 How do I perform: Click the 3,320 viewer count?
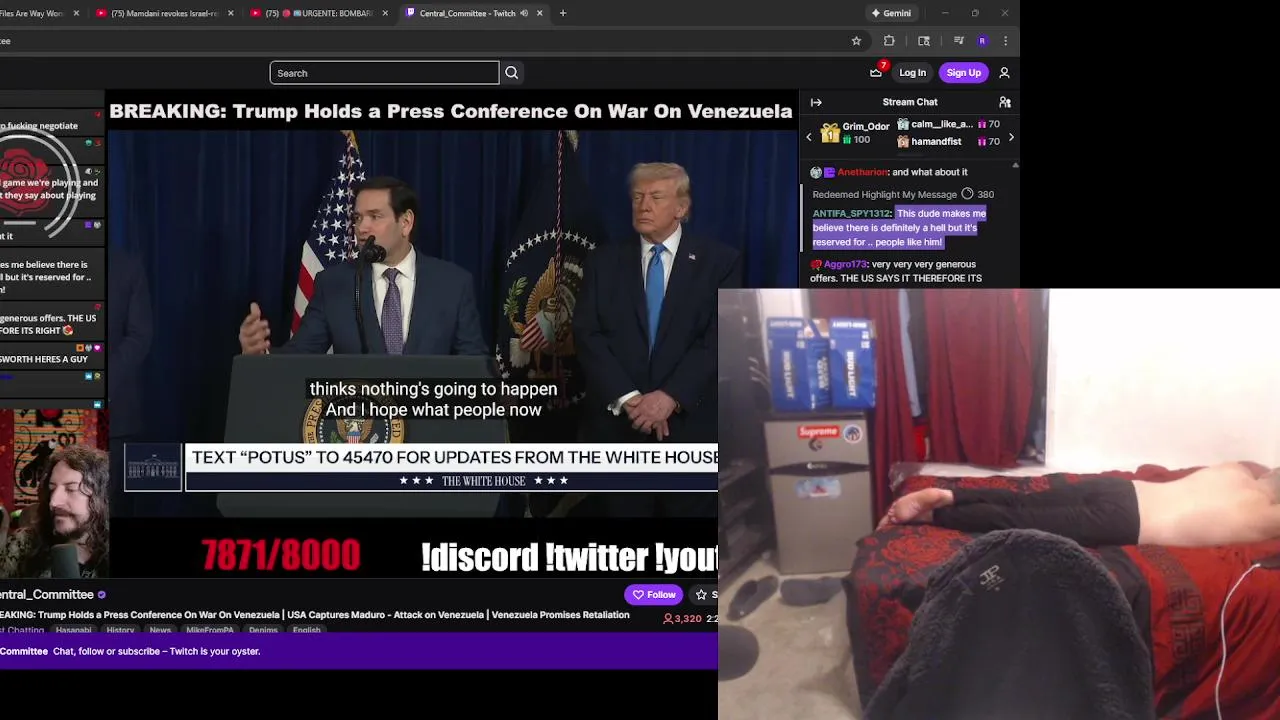tap(682, 619)
